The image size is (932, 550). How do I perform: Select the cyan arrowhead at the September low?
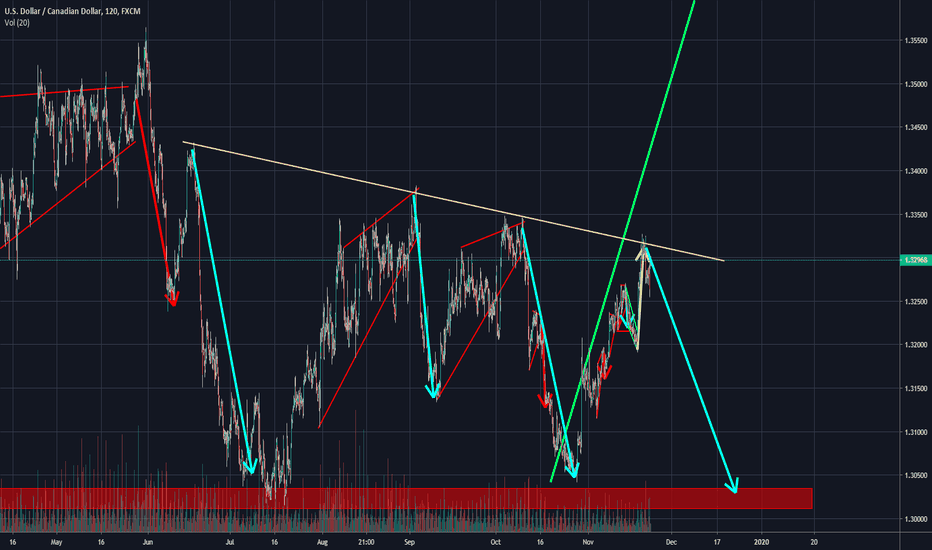(433, 391)
